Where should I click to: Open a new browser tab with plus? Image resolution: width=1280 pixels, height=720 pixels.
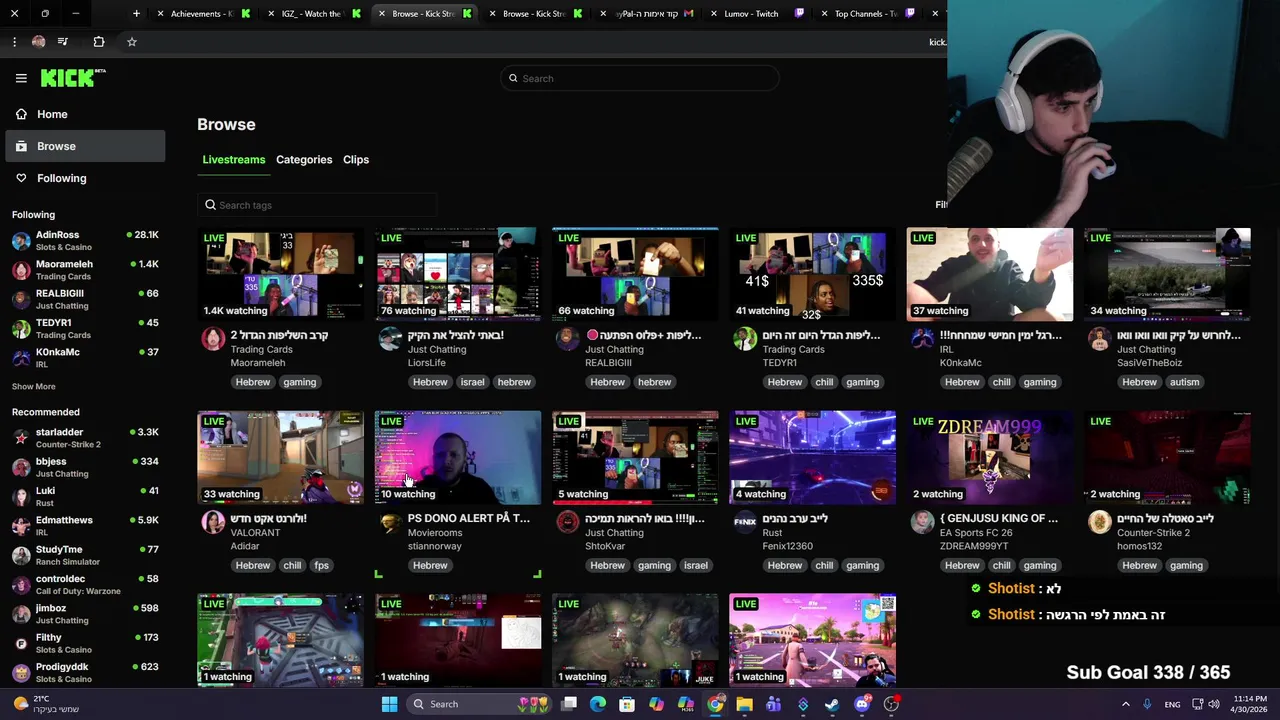[136, 13]
